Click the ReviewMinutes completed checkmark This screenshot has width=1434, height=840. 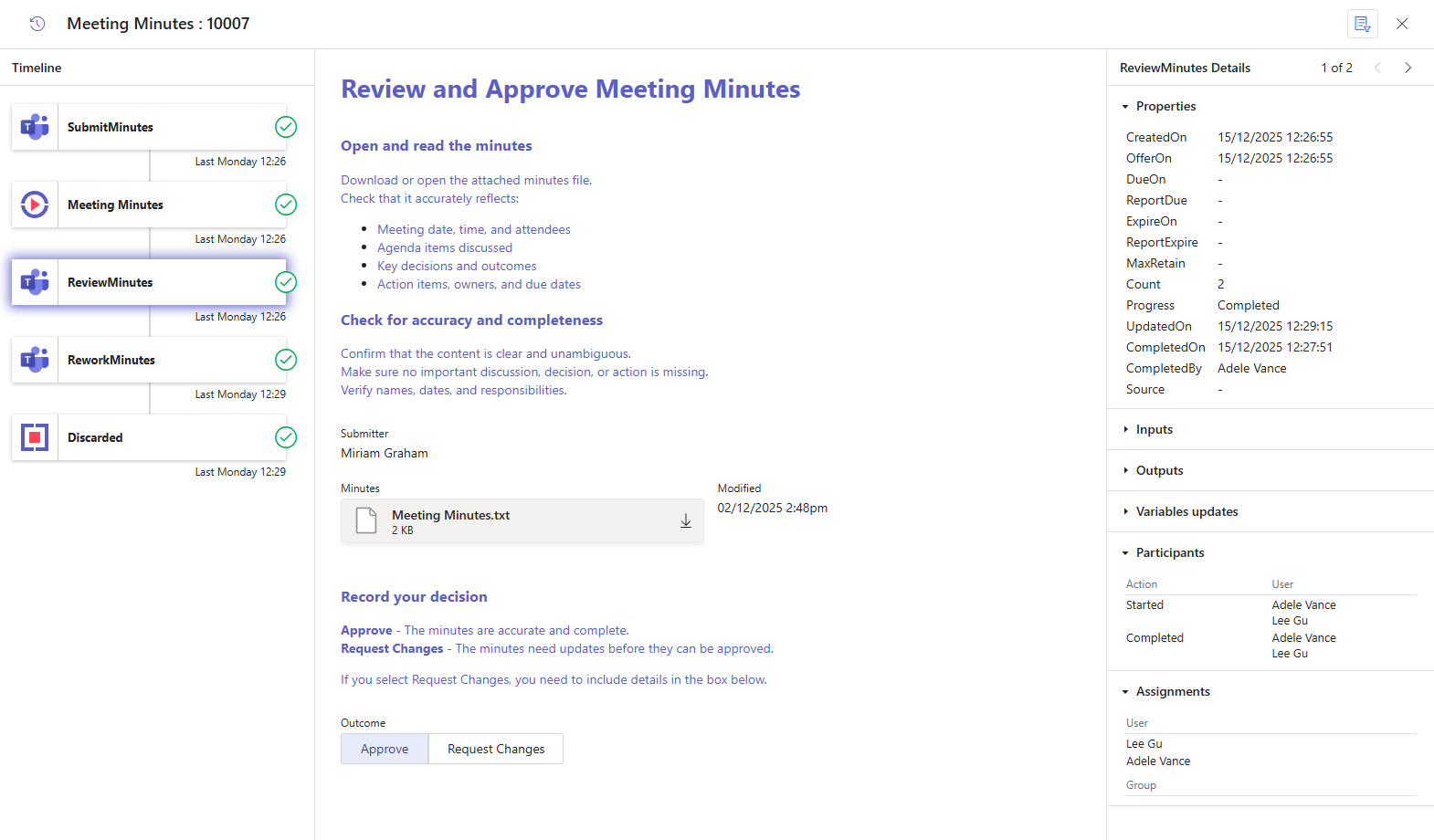(286, 282)
